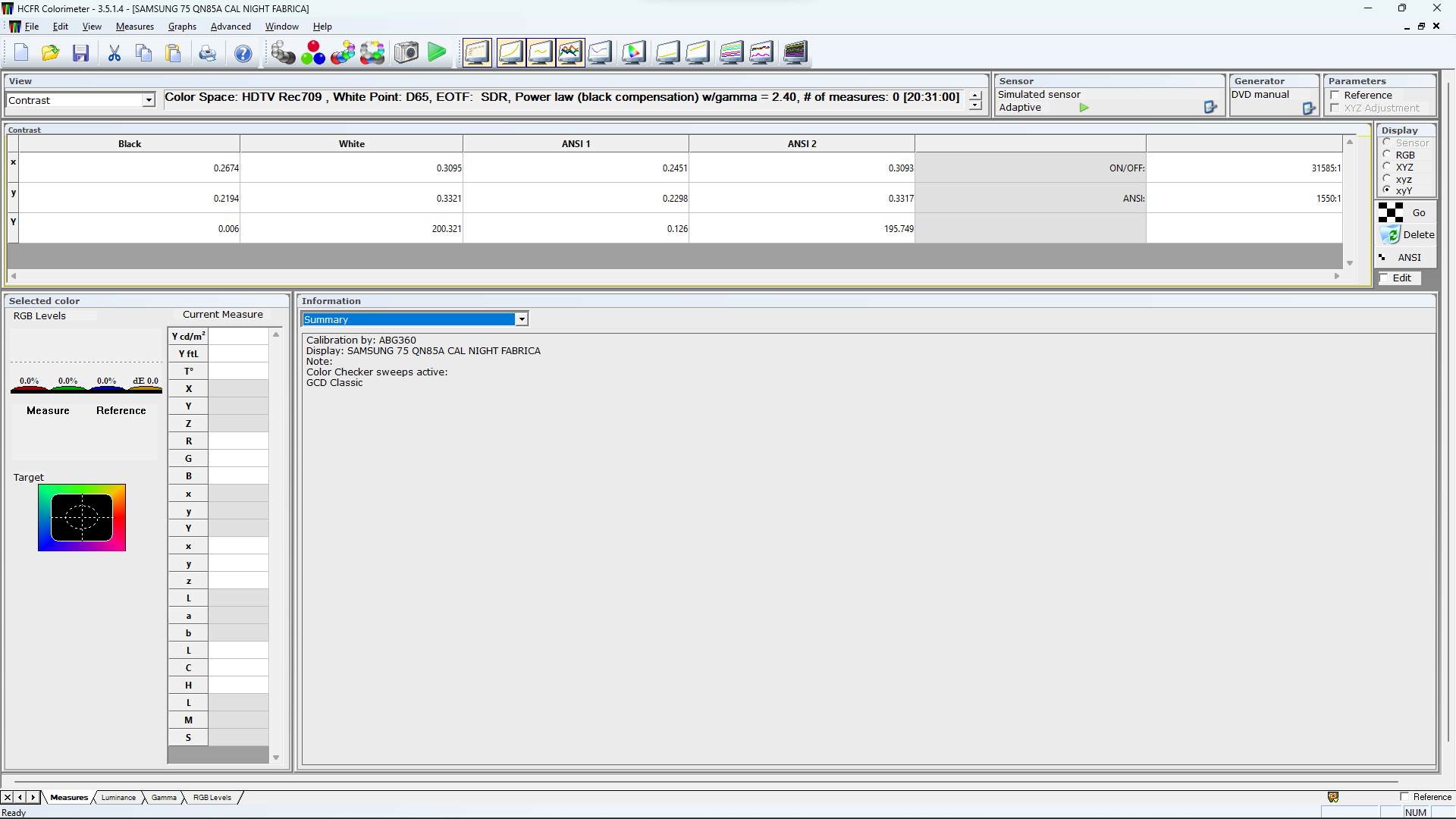1456x819 pixels.
Task: Click the gray scale measure icon
Action: (x=283, y=53)
